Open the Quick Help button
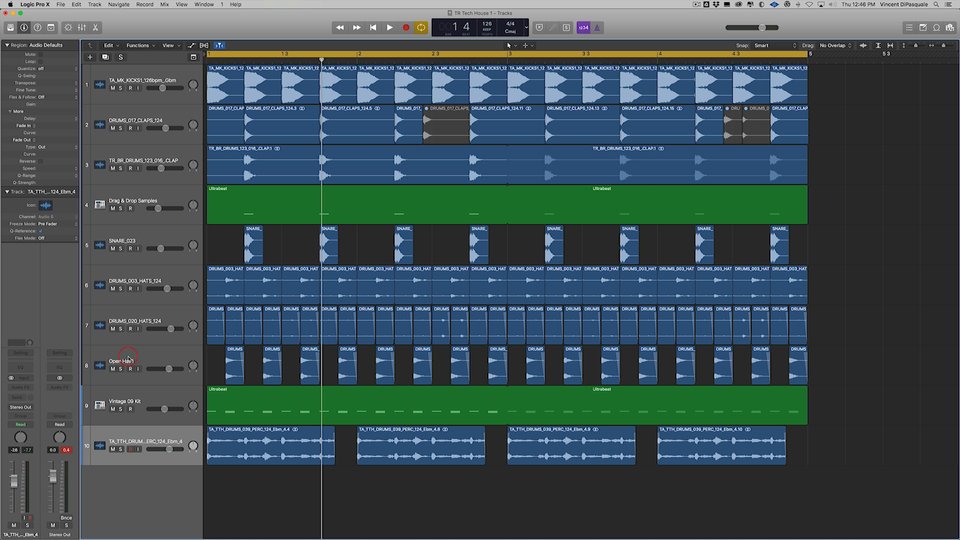Viewport: 960px width, 540px height. point(37,28)
